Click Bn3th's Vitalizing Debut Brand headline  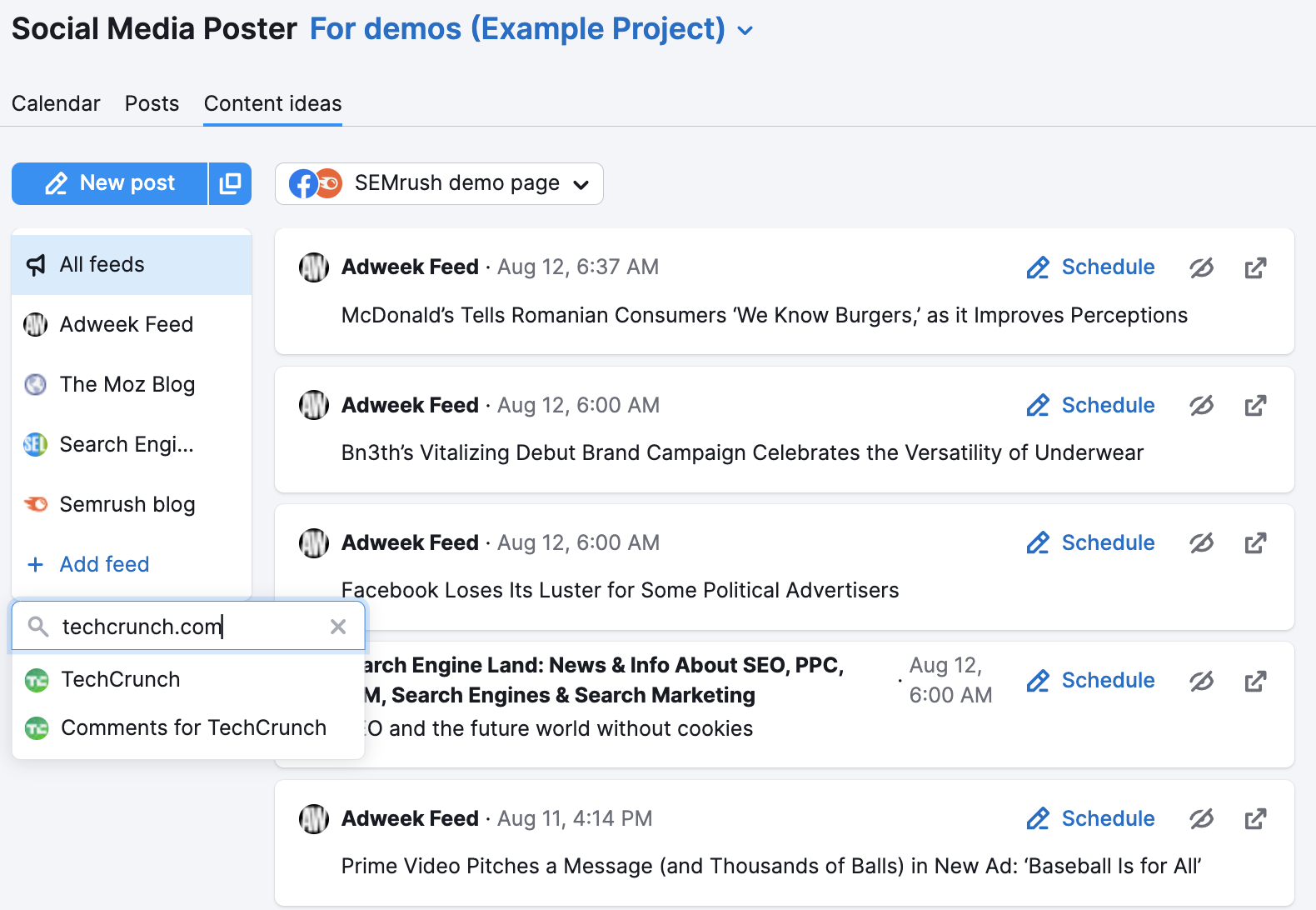coord(742,453)
